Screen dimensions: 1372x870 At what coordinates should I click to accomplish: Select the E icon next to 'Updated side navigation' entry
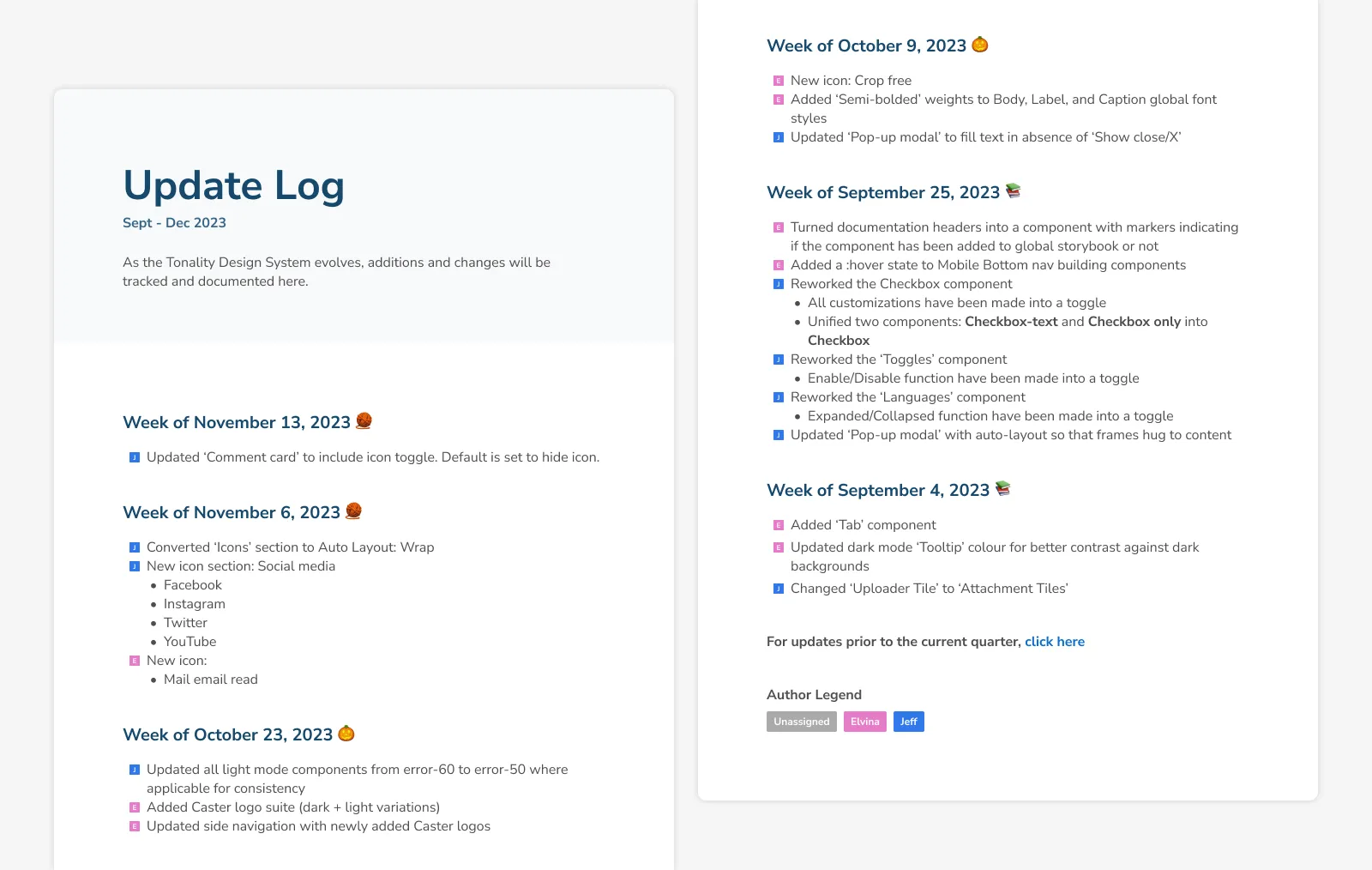coord(135,825)
